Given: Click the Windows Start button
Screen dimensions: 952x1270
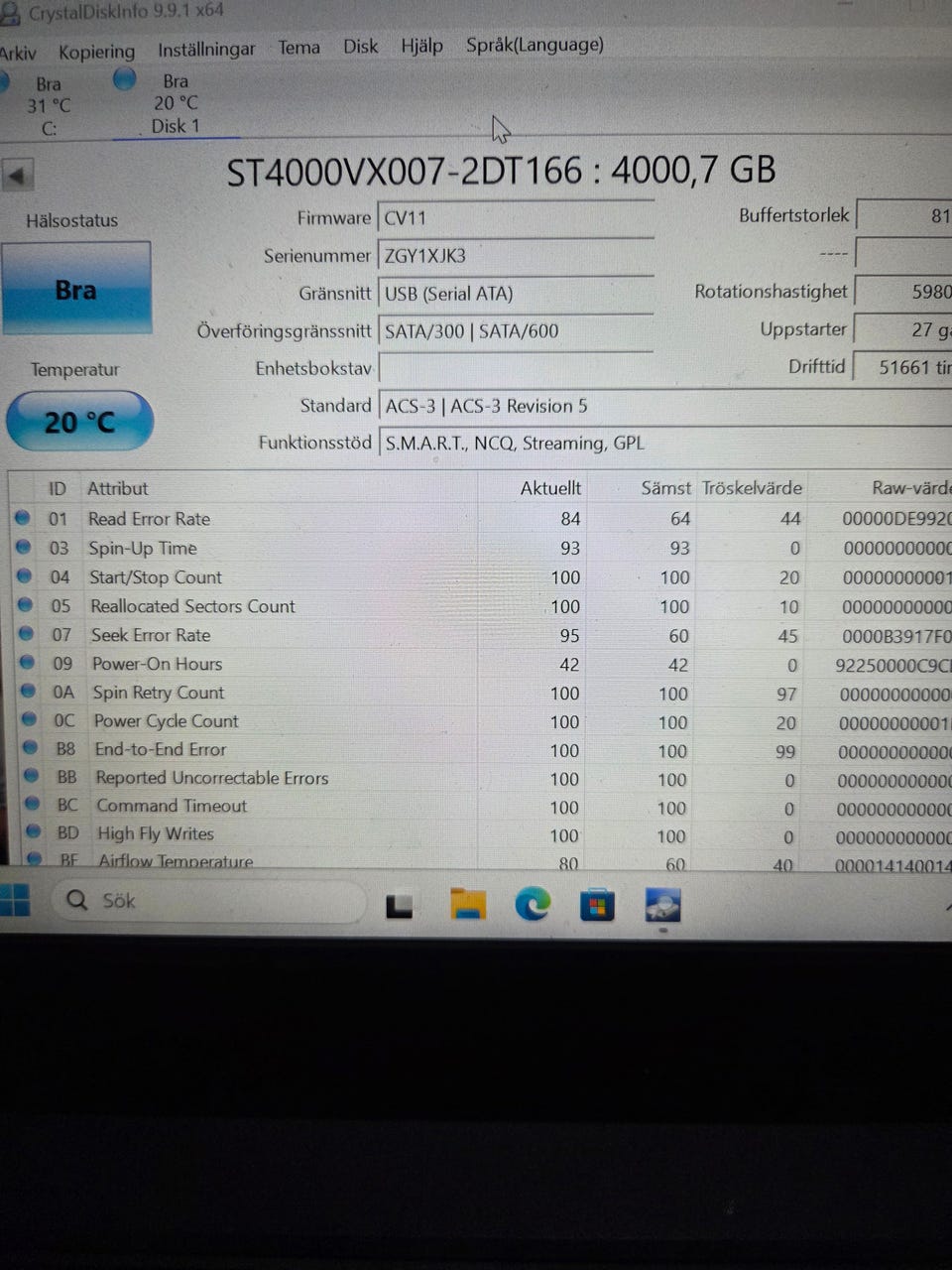Looking at the screenshot, I should [14, 902].
